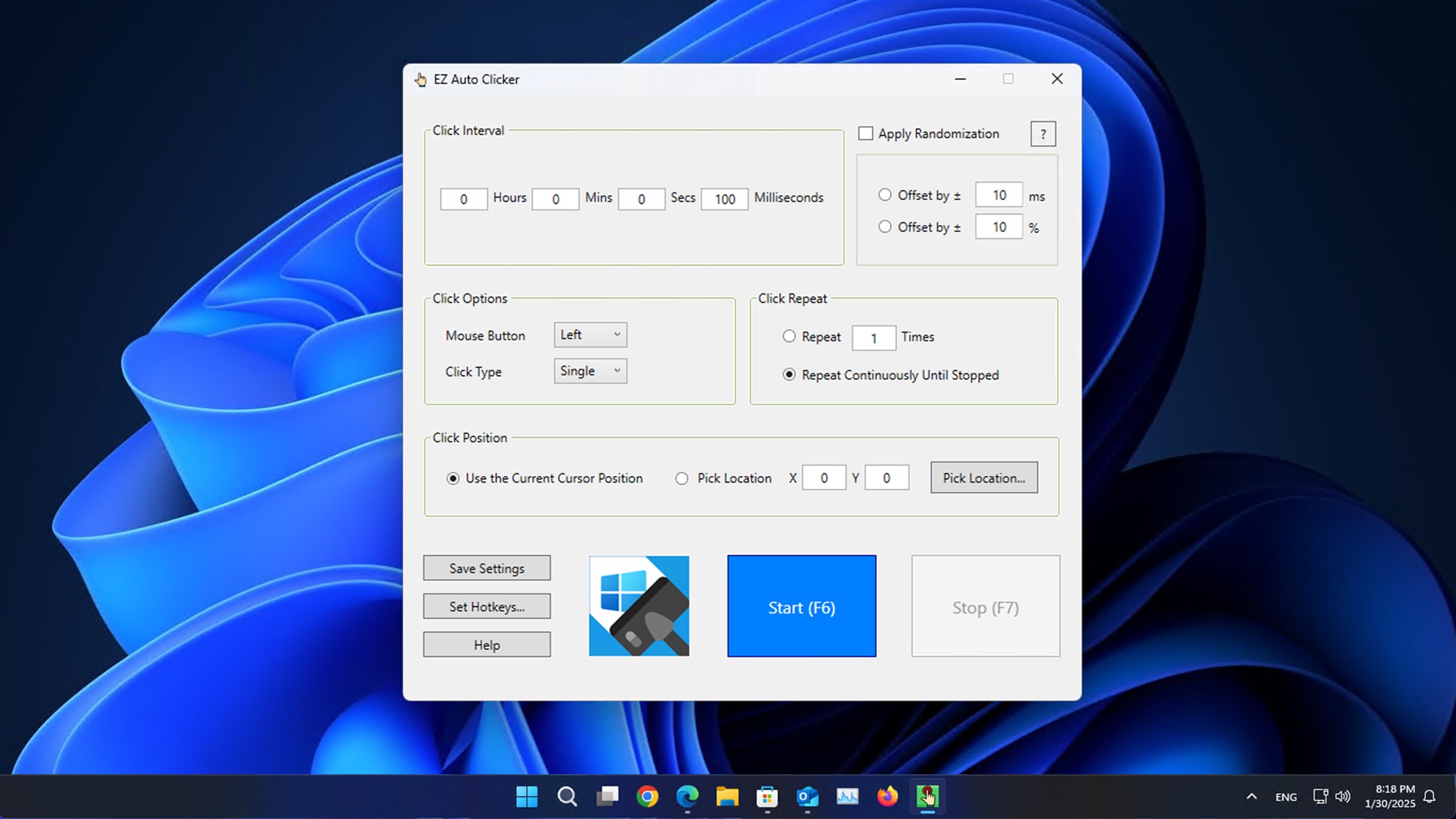Click the Save Settings button
The height and width of the screenshot is (819, 1456).
(x=486, y=568)
